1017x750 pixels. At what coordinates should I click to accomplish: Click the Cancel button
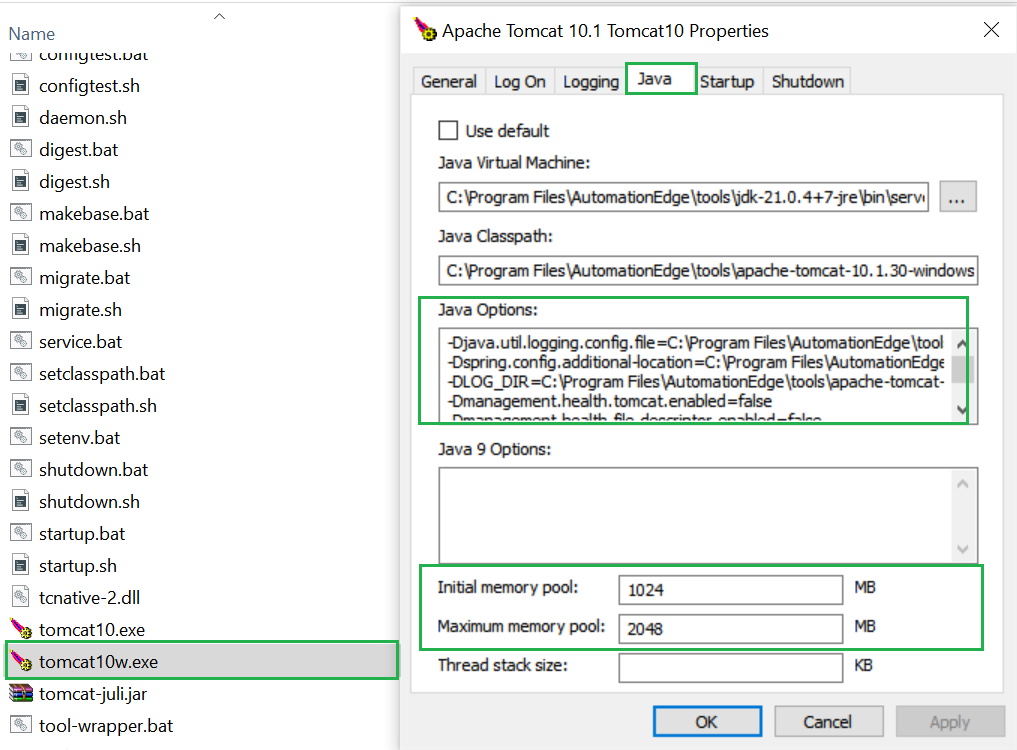point(828,721)
